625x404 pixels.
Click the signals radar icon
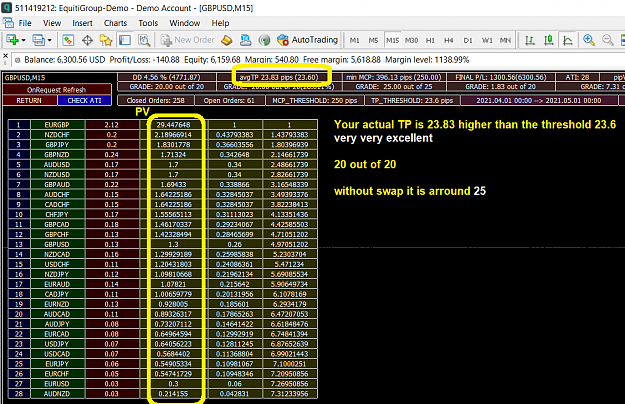264,40
